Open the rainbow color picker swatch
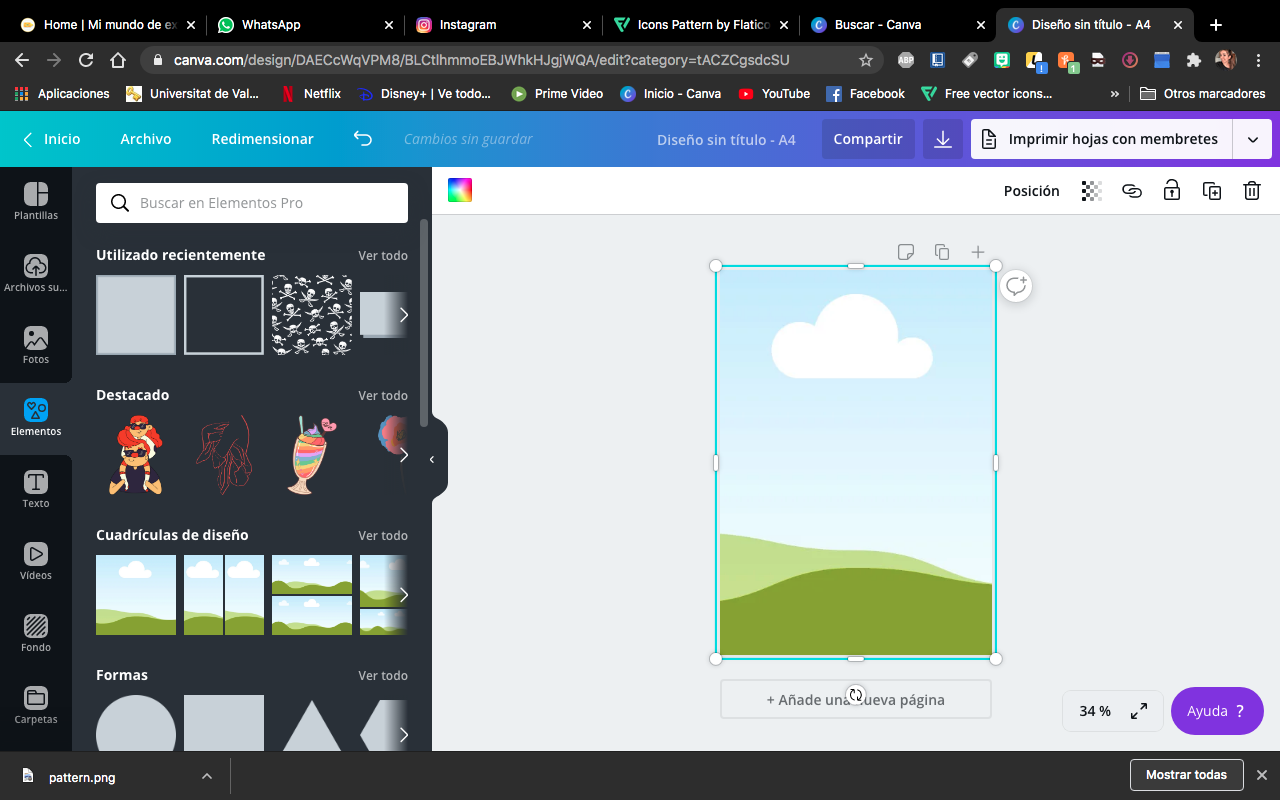Screen dimensions: 1280x800 [x=460, y=191]
